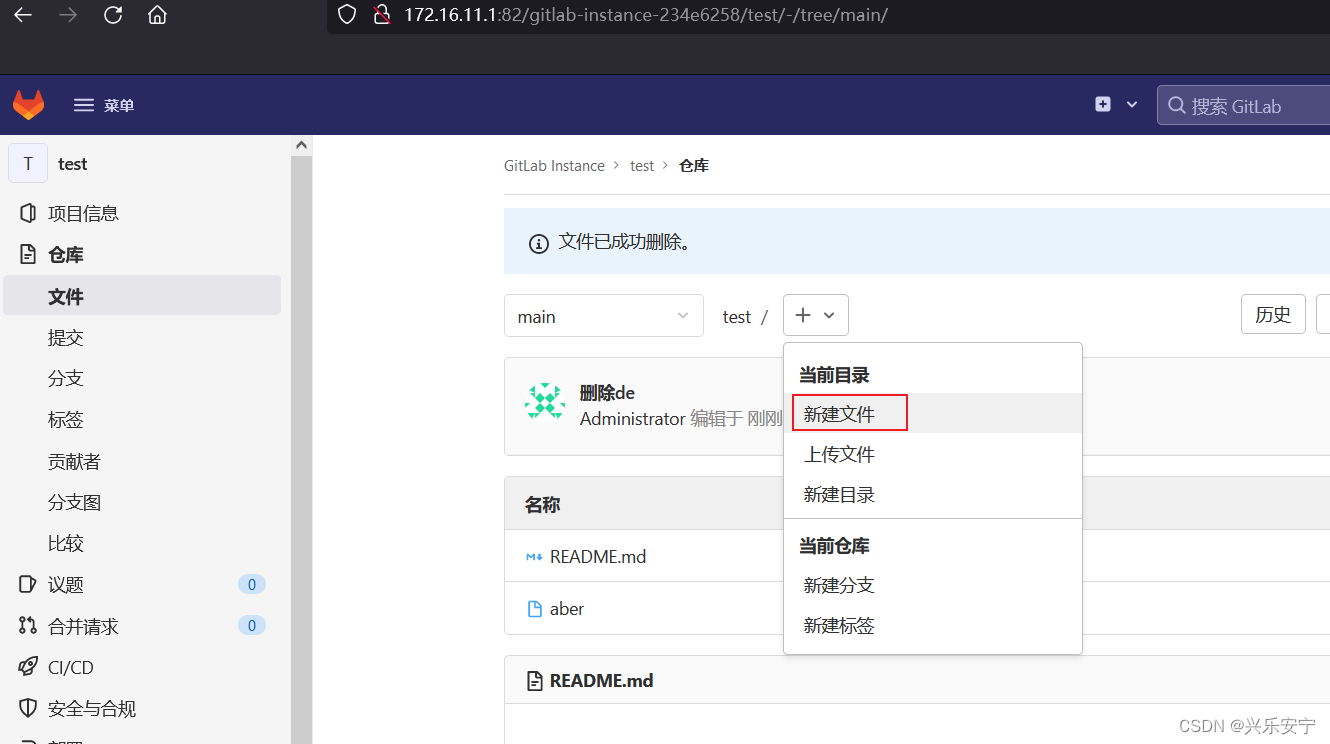Open 合并请求 in the sidebar
The width and height of the screenshot is (1330, 744).
click(83, 627)
